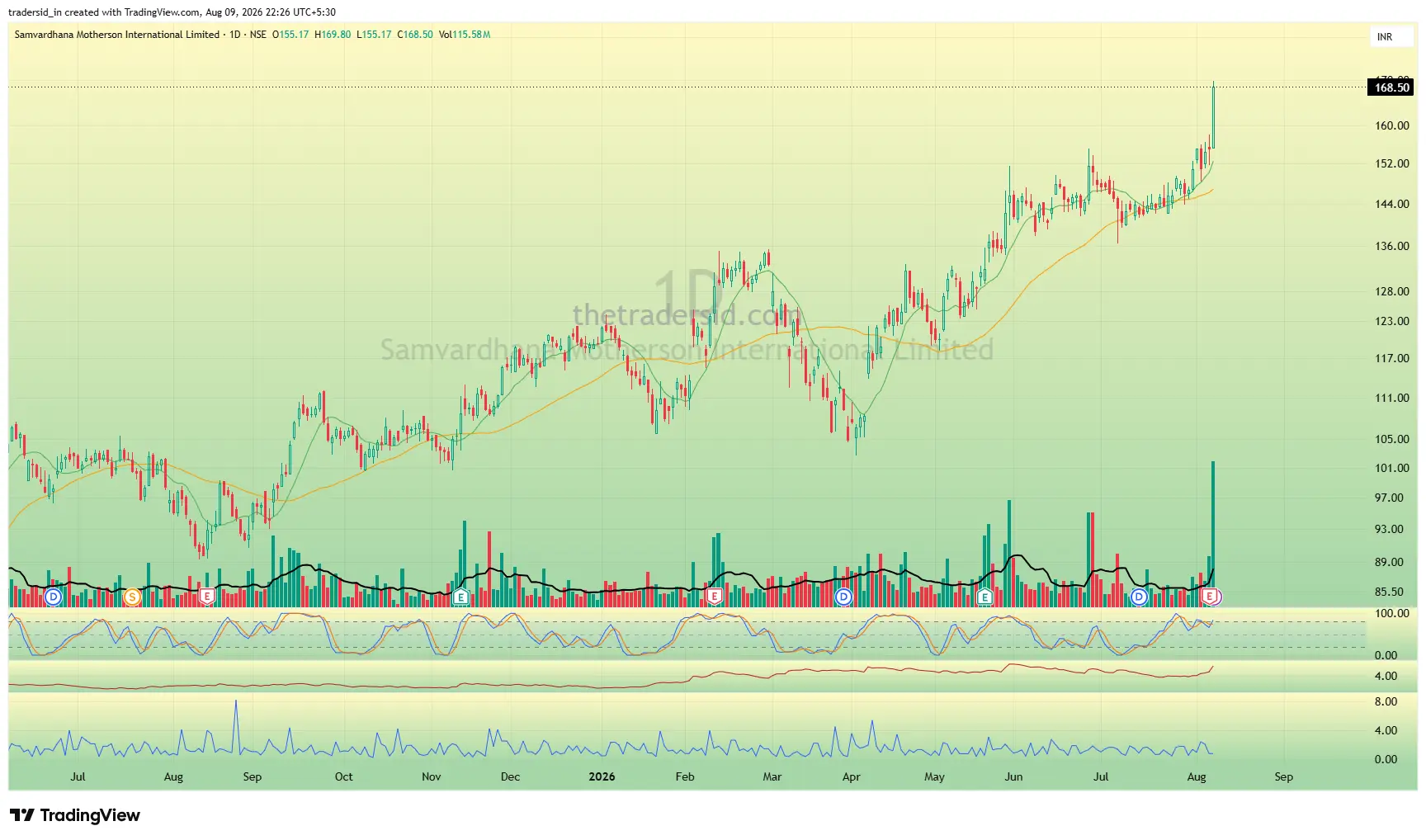
Task: Click the Samvardhana Motherson International Limited symbol title
Action: (x=116, y=35)
